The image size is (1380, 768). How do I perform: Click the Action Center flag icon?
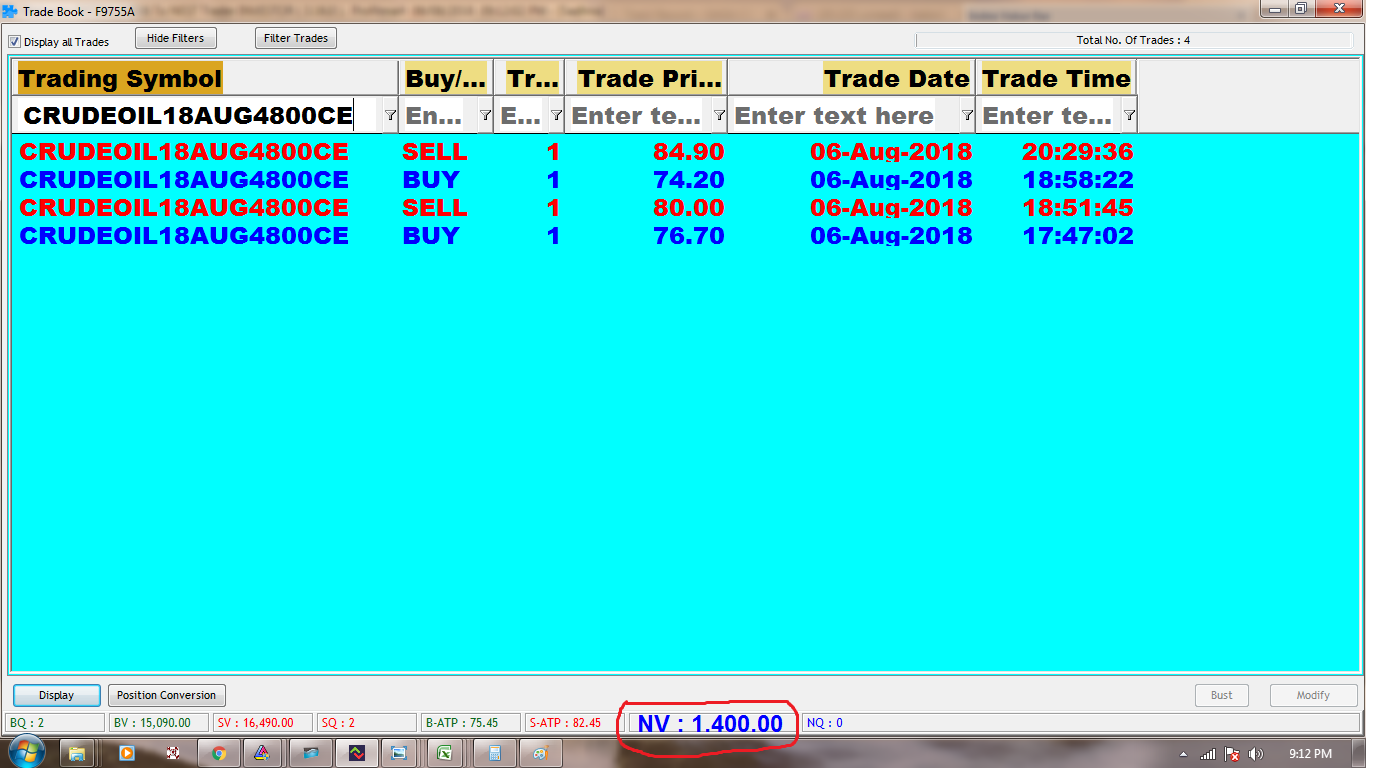[x=1232, y=754]
